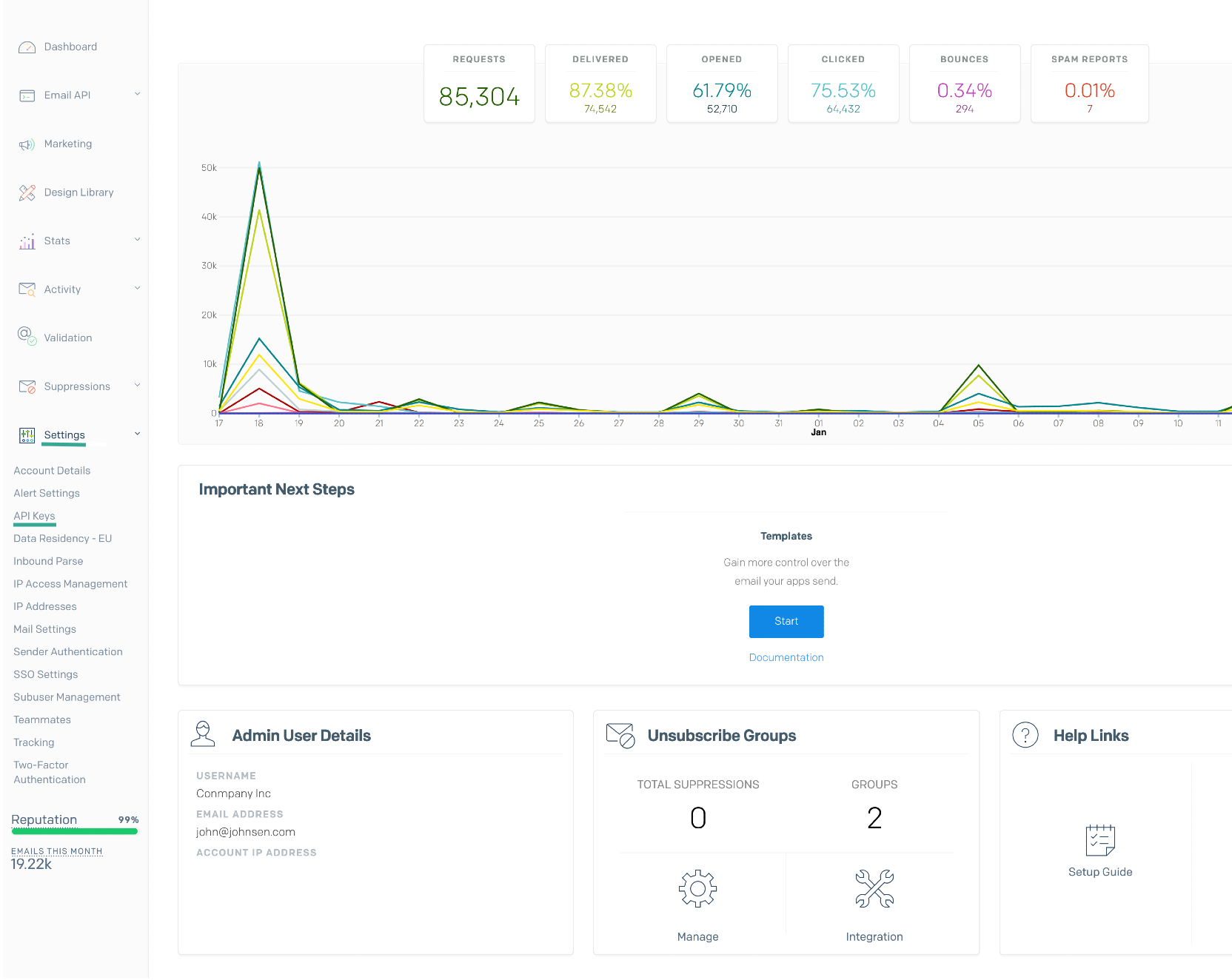The width and height of the screenshot is (1232, 980).
Task: Click the Admin User Details avatar icon
Action: click(x=203, y=734)
